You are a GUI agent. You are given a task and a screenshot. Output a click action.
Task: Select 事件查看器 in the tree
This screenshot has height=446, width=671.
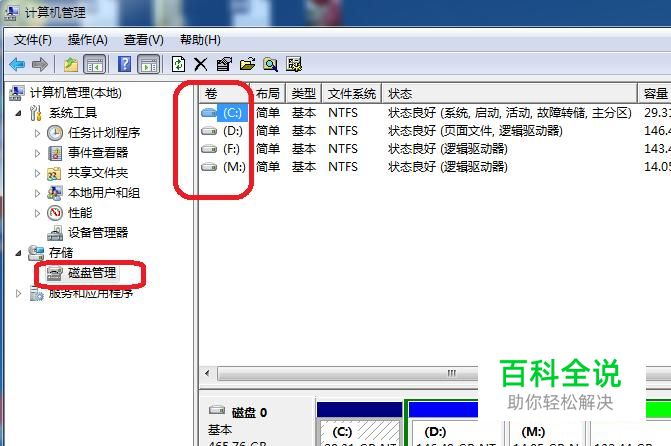98,153
